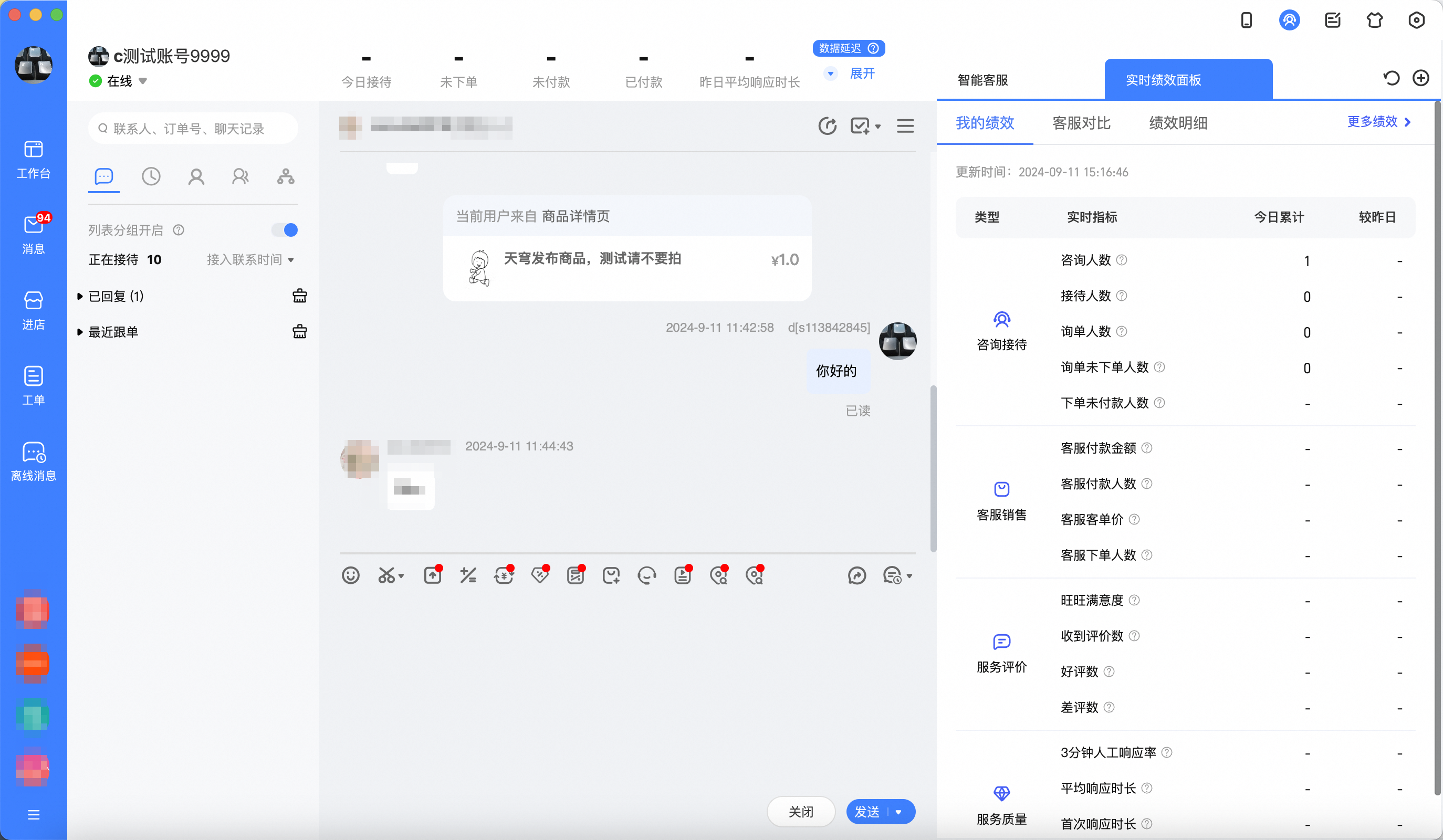Select the 绩效明细 sub-tab
Viewport: 1443px width, 840px height.
tap(1178, 123)
